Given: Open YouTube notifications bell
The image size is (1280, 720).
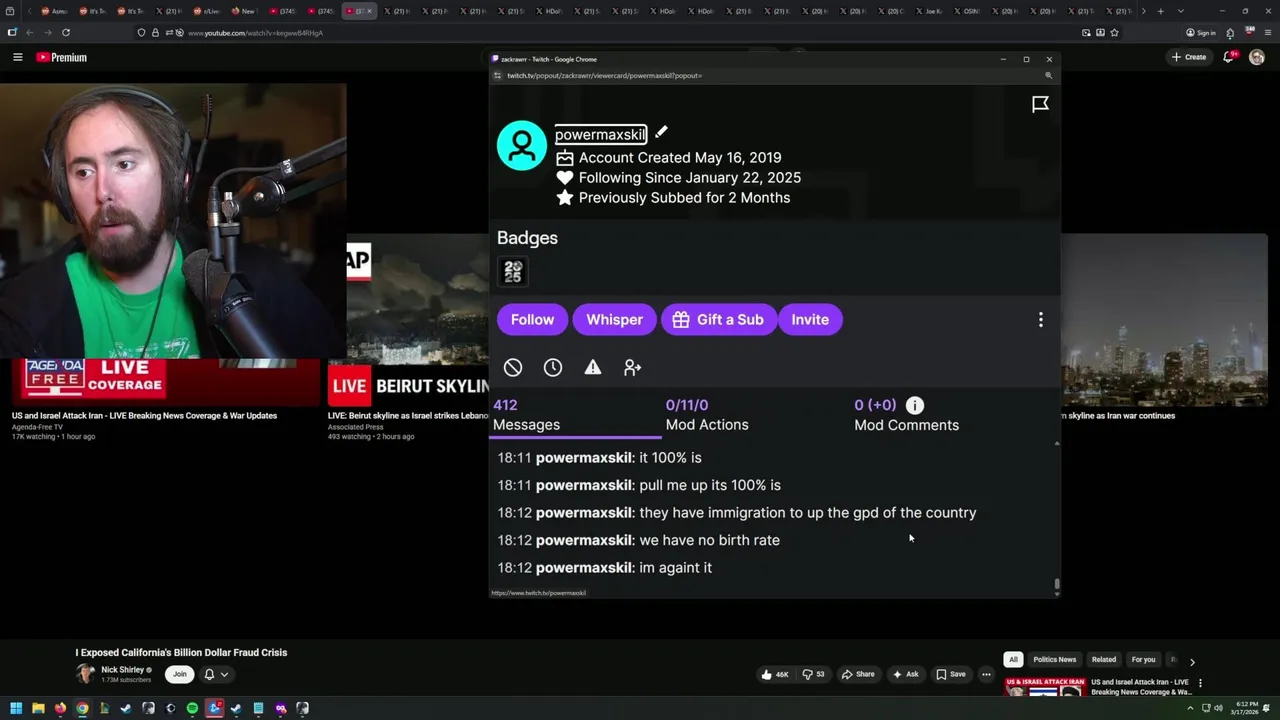Looking at the screenshot, I should point(1229,57).
